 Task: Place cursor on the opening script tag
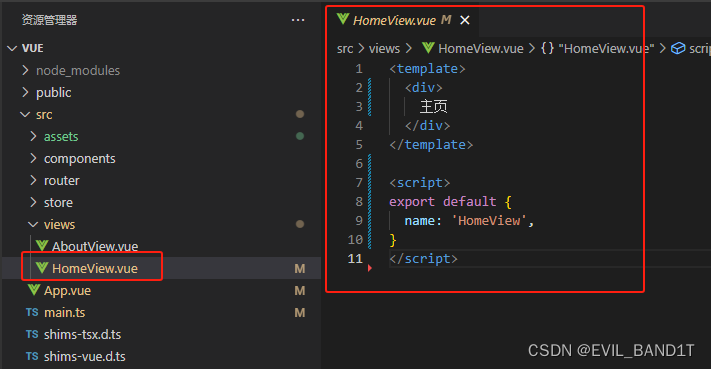[419, 183]
